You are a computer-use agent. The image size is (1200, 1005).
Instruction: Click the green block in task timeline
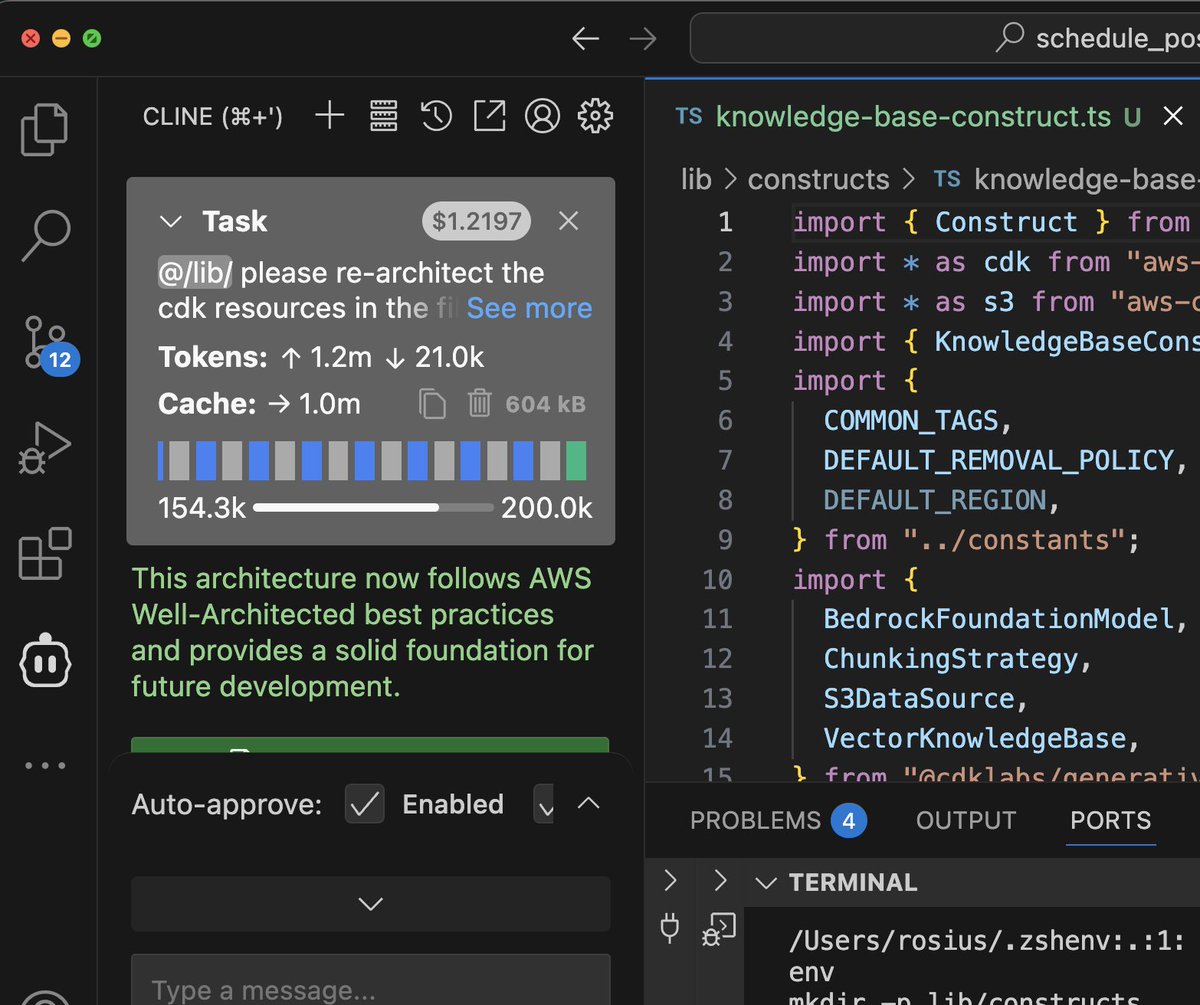pos(575,461)
